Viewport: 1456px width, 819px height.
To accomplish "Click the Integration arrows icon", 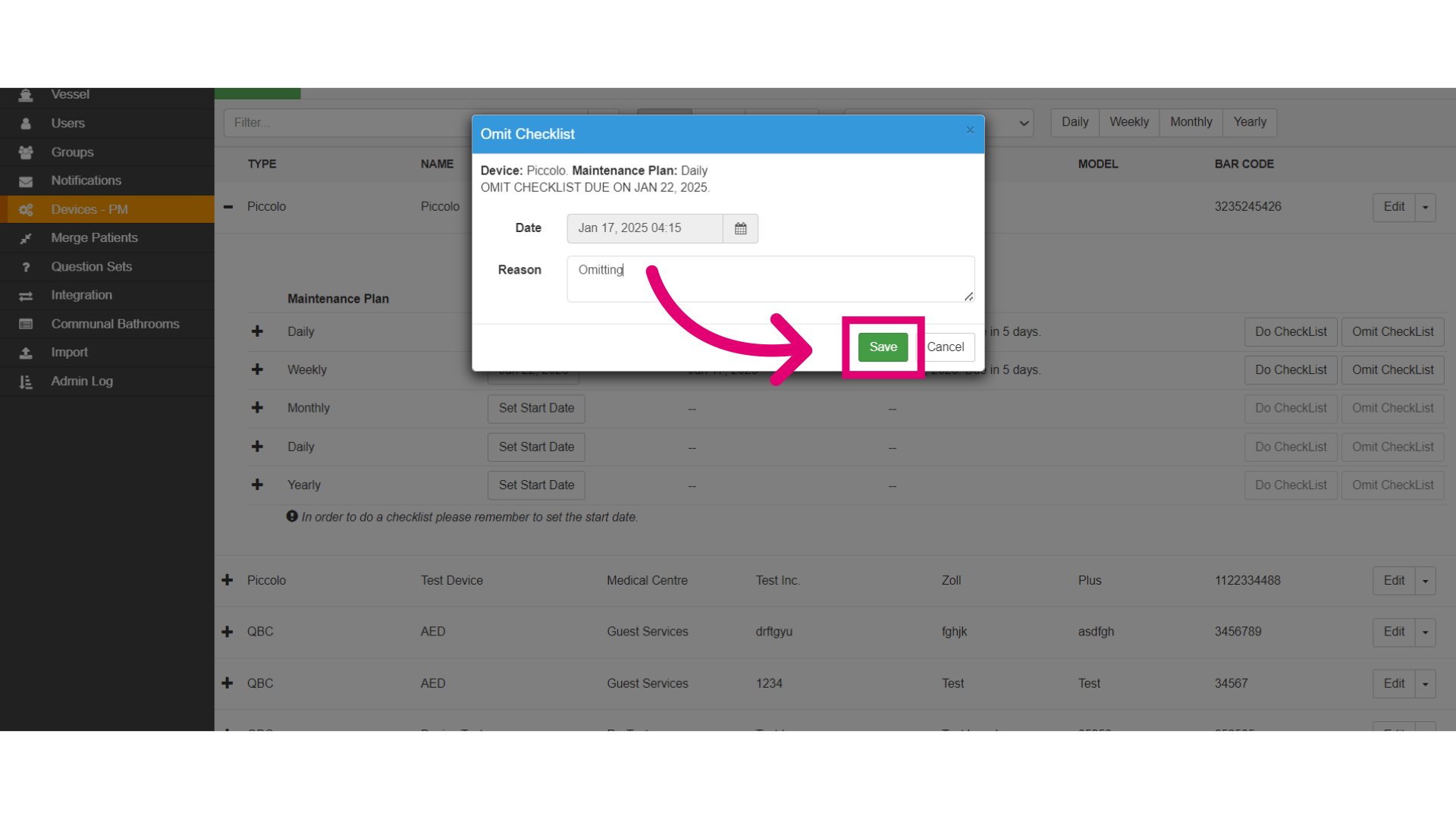I will [26, 296].
